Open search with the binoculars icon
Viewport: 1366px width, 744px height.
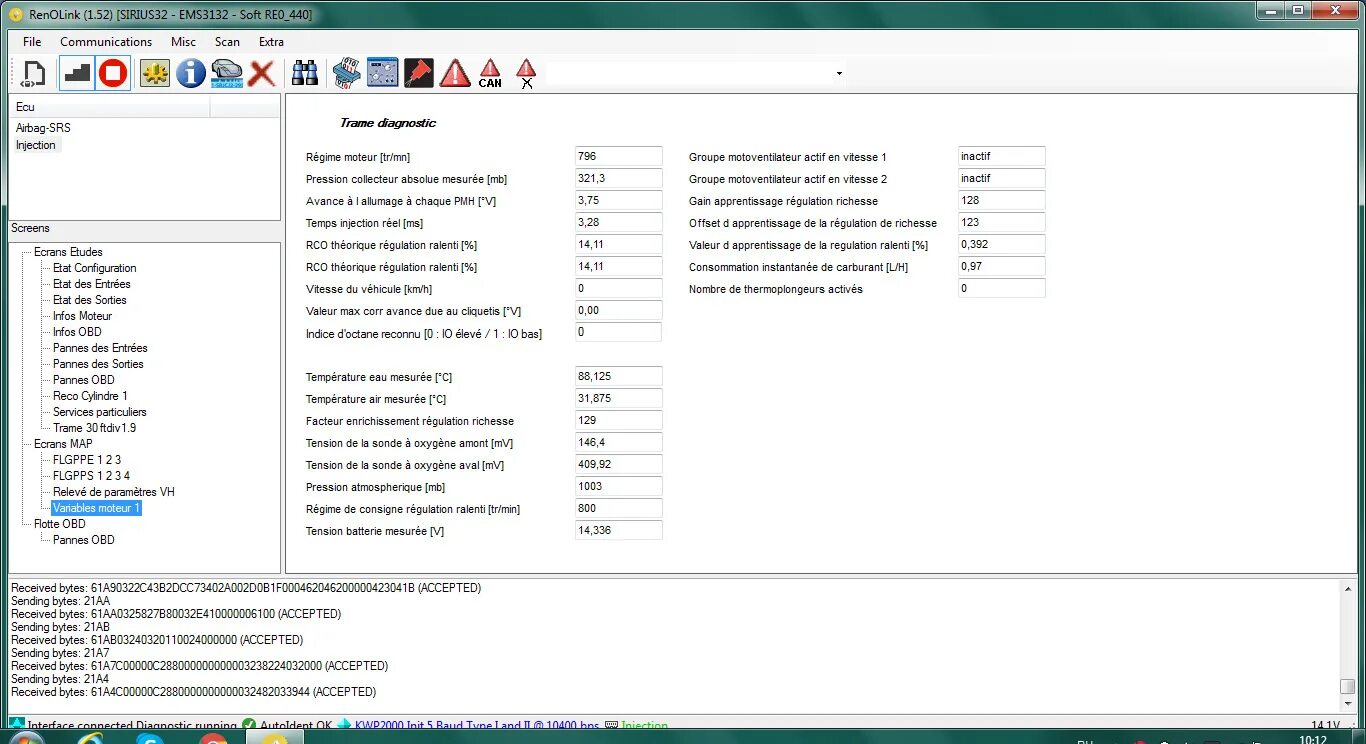click(x=305, y=73)
